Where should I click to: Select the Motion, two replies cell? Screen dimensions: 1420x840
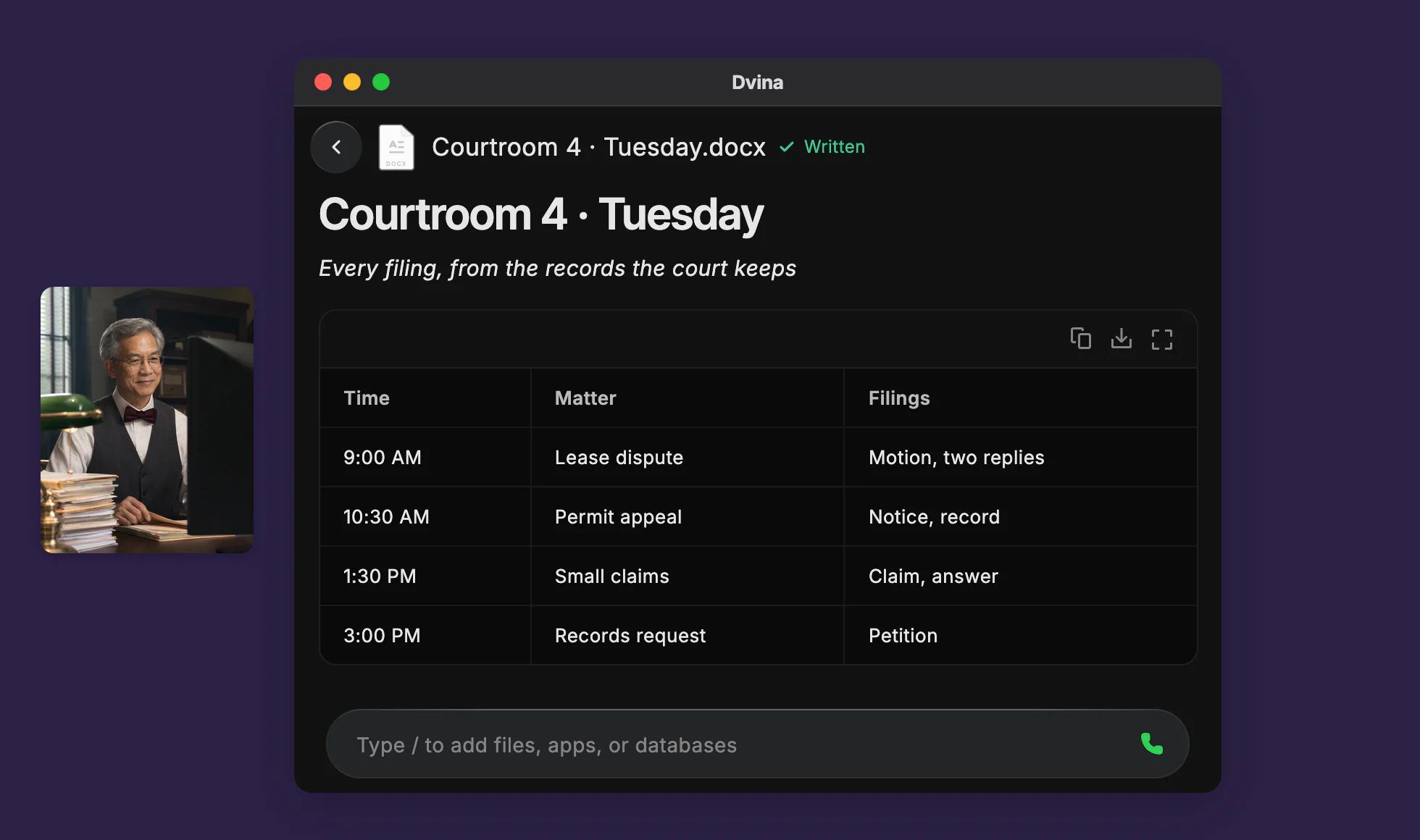(x=1021, y=457)
